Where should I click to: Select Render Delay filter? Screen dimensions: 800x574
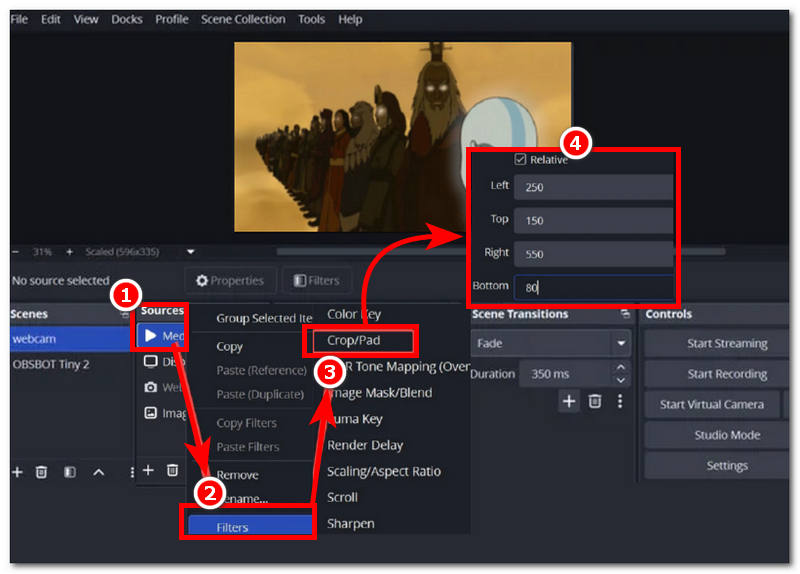point(365,445)
